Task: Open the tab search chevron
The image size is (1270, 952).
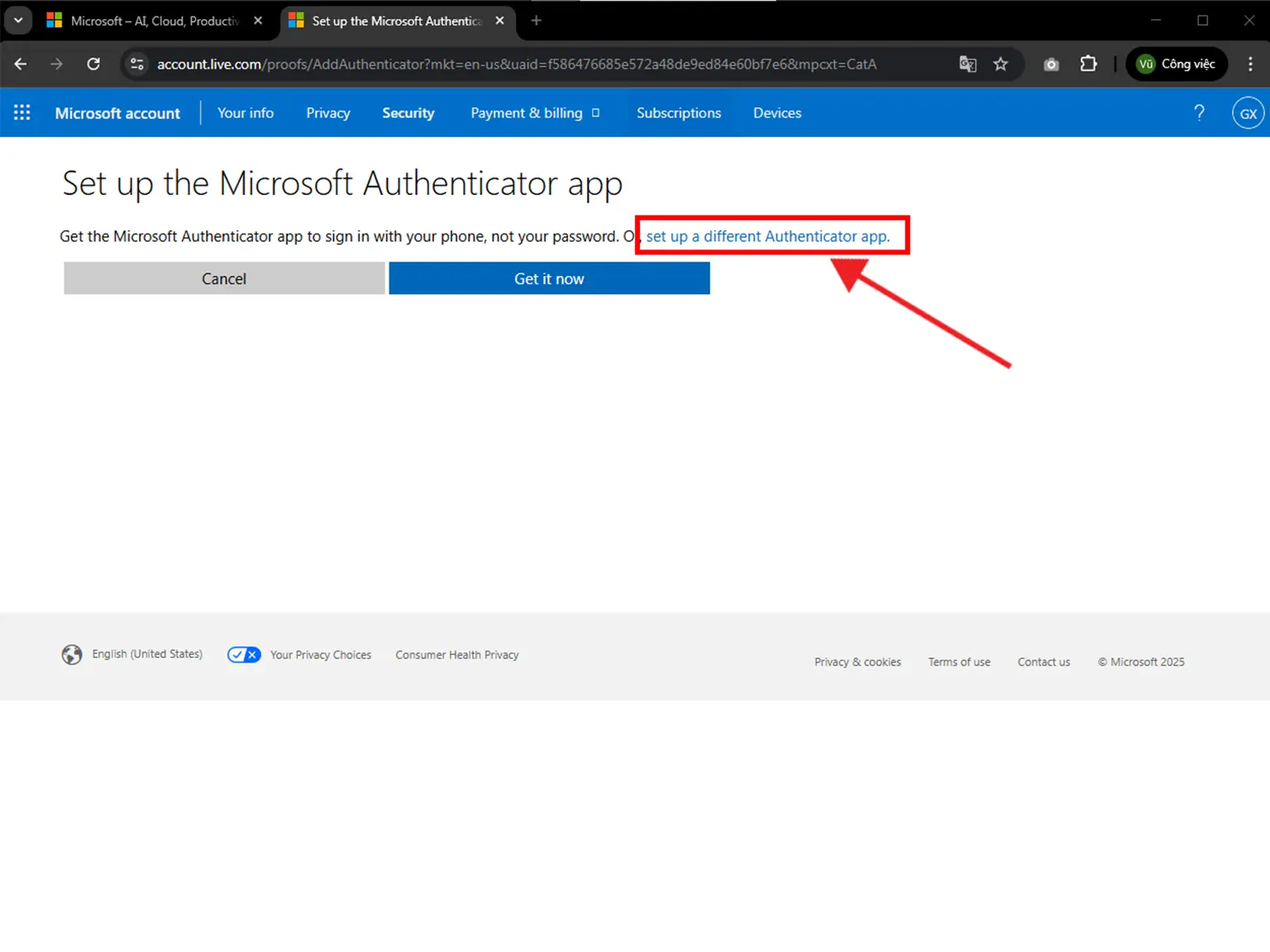Action: coord(18,20)
